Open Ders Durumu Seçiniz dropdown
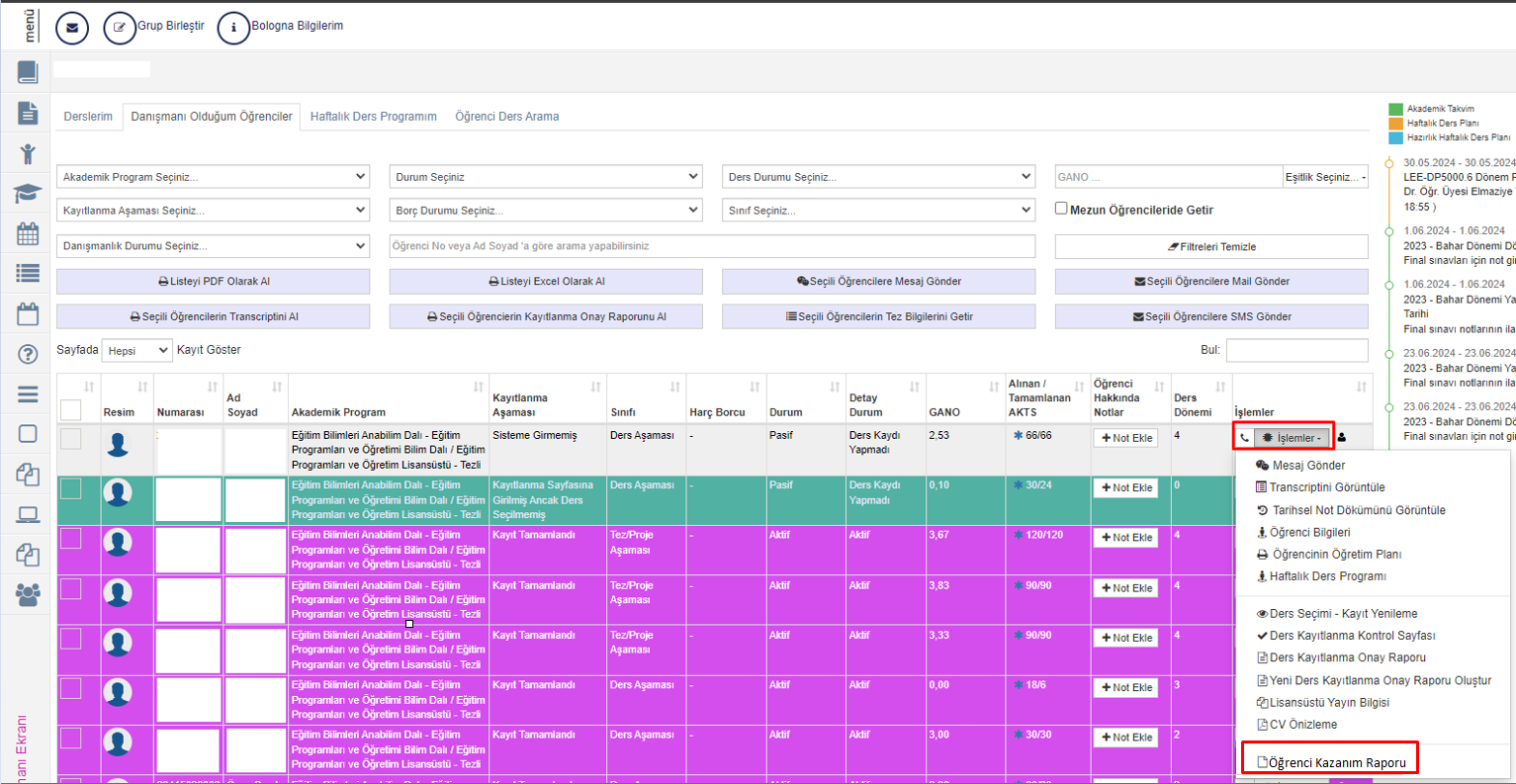Image resolution: width=1516 pixels, height=784 pixels. click(x=879, y=177)
